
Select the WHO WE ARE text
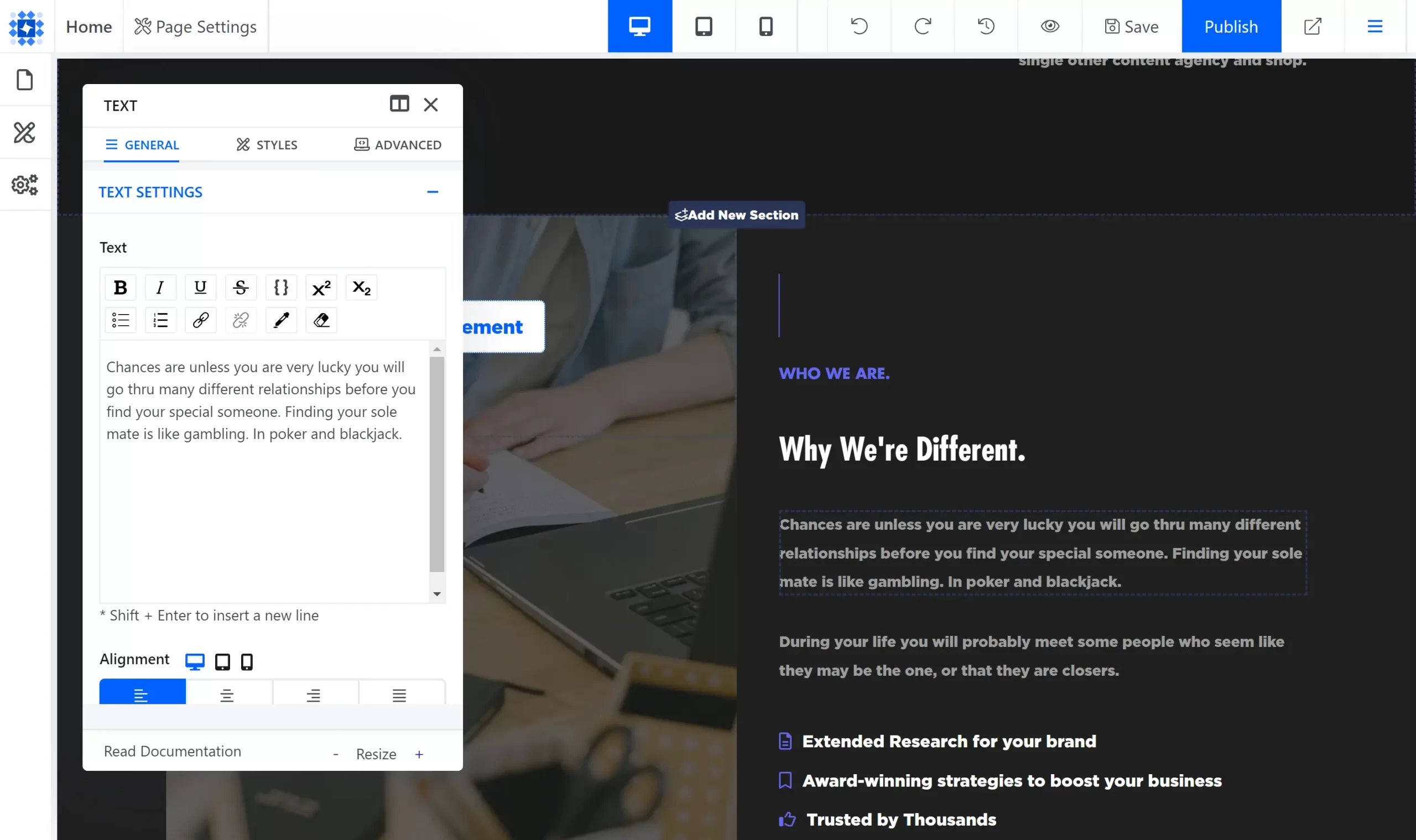point(834,373)
